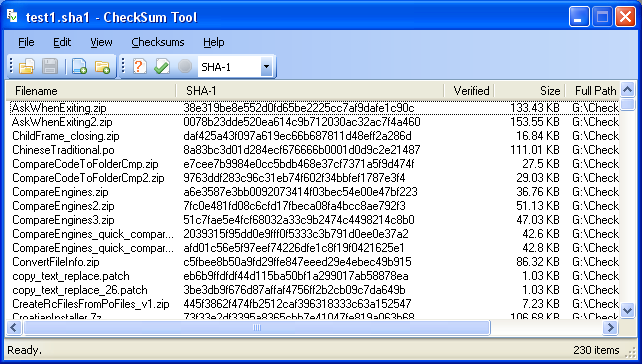Click the hash starting with 8a83bc3d01d2
The width and height of the screenshot is (642, 364).
coord(302,150)
